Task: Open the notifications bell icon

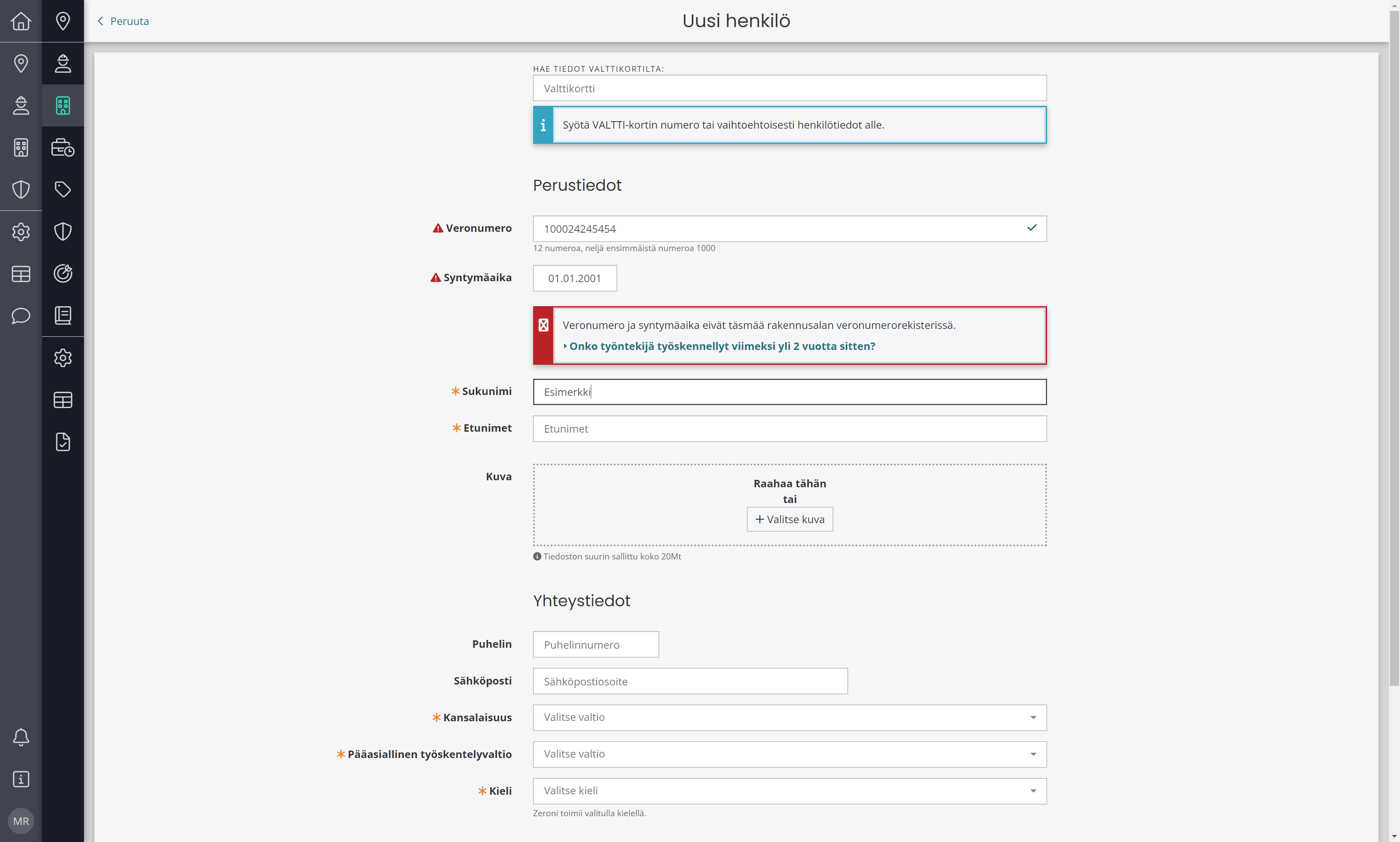Action: coord(21,737)
